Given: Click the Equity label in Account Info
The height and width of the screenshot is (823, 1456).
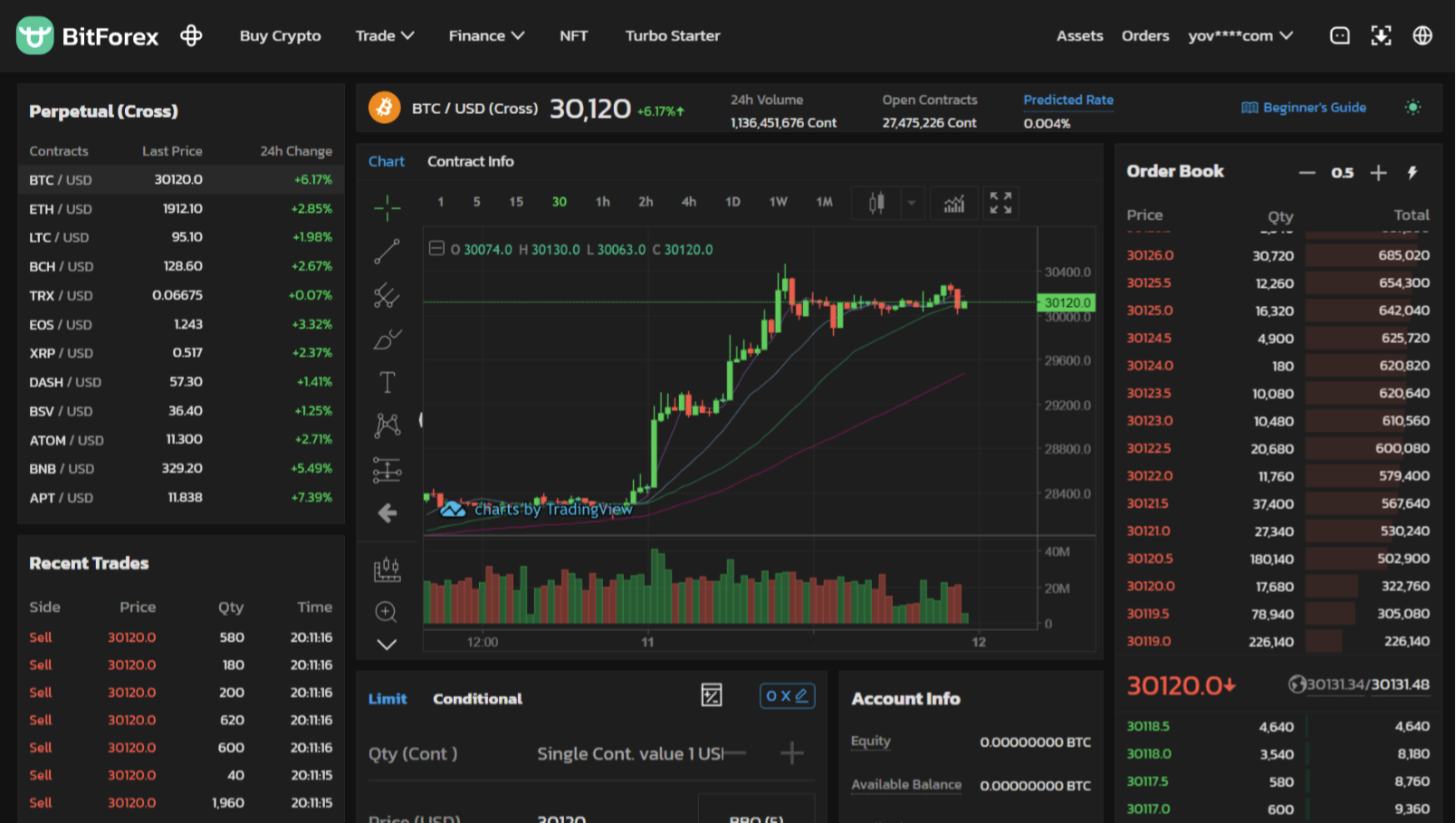Looking at the screenshot, I should click(x=871, y=741).
